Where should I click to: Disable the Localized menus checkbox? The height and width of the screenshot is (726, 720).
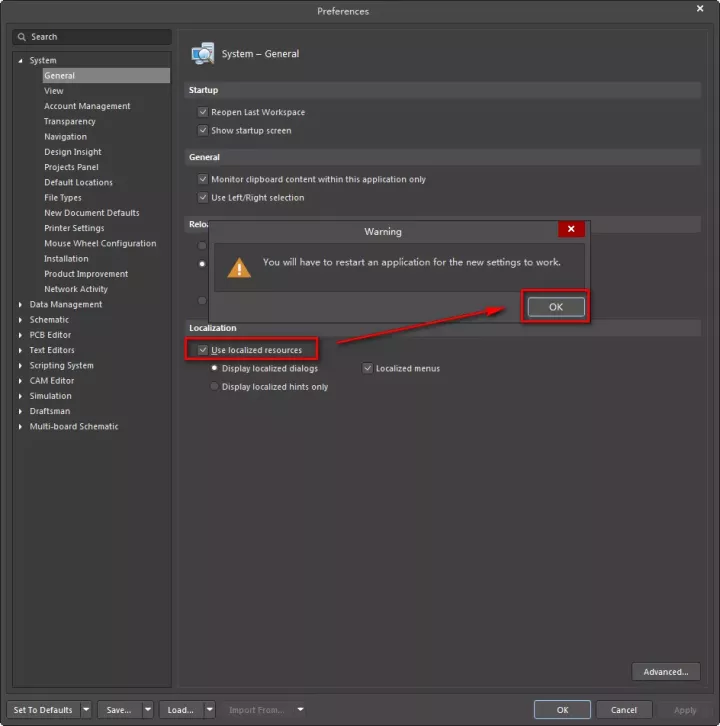[367, 368]
